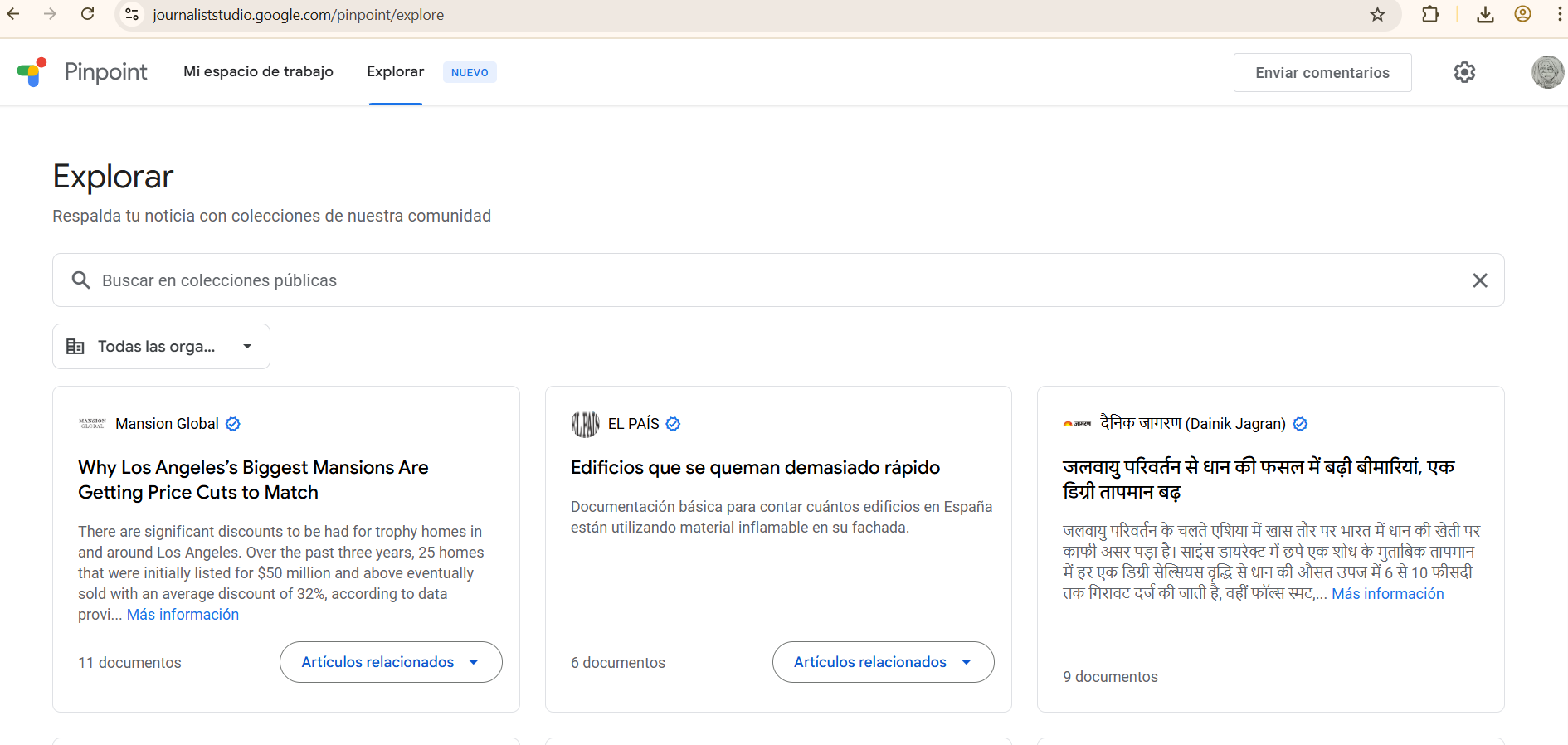Click the Pinpoint logo icon
Image resolution: width=1568 pixels, height=745 pixels.
[32, 72]
